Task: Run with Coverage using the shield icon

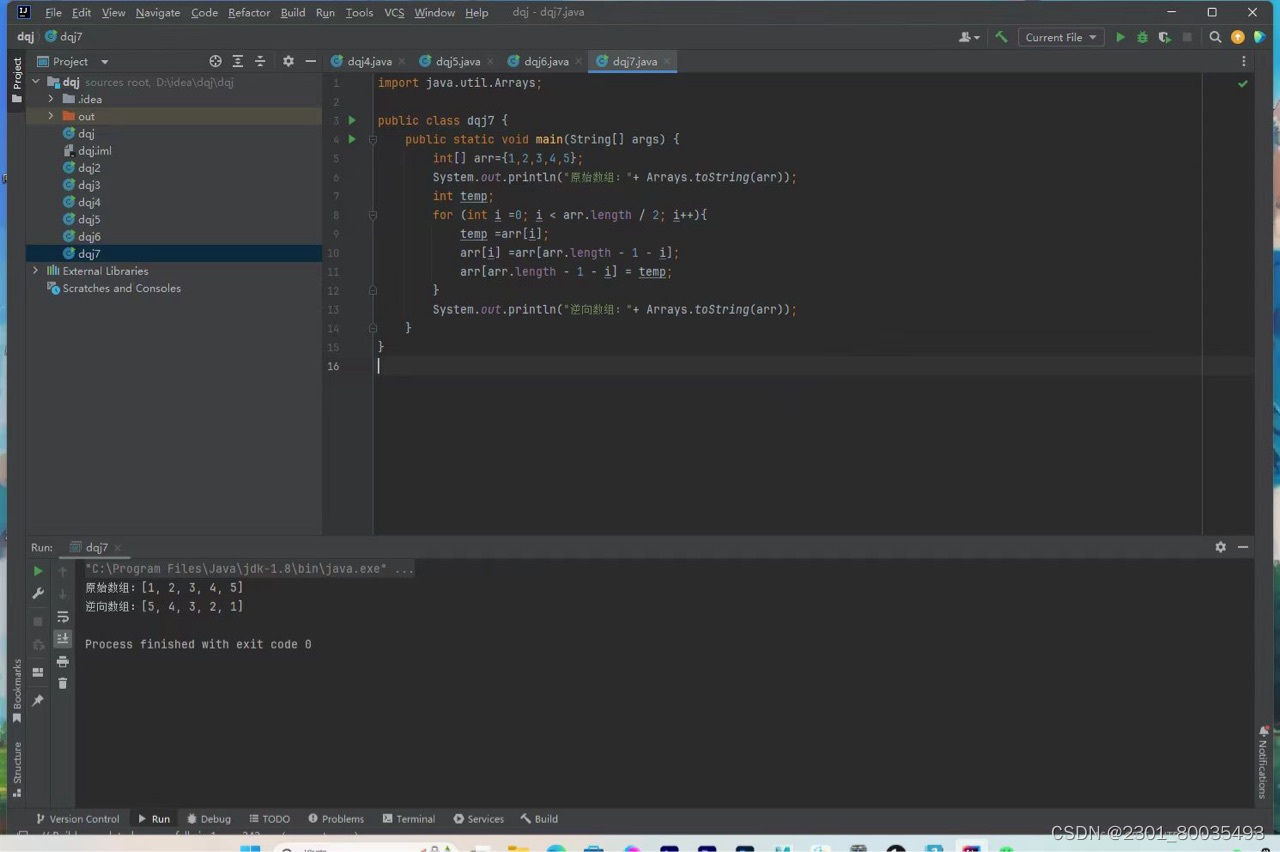Action: tap(1164, 37)
